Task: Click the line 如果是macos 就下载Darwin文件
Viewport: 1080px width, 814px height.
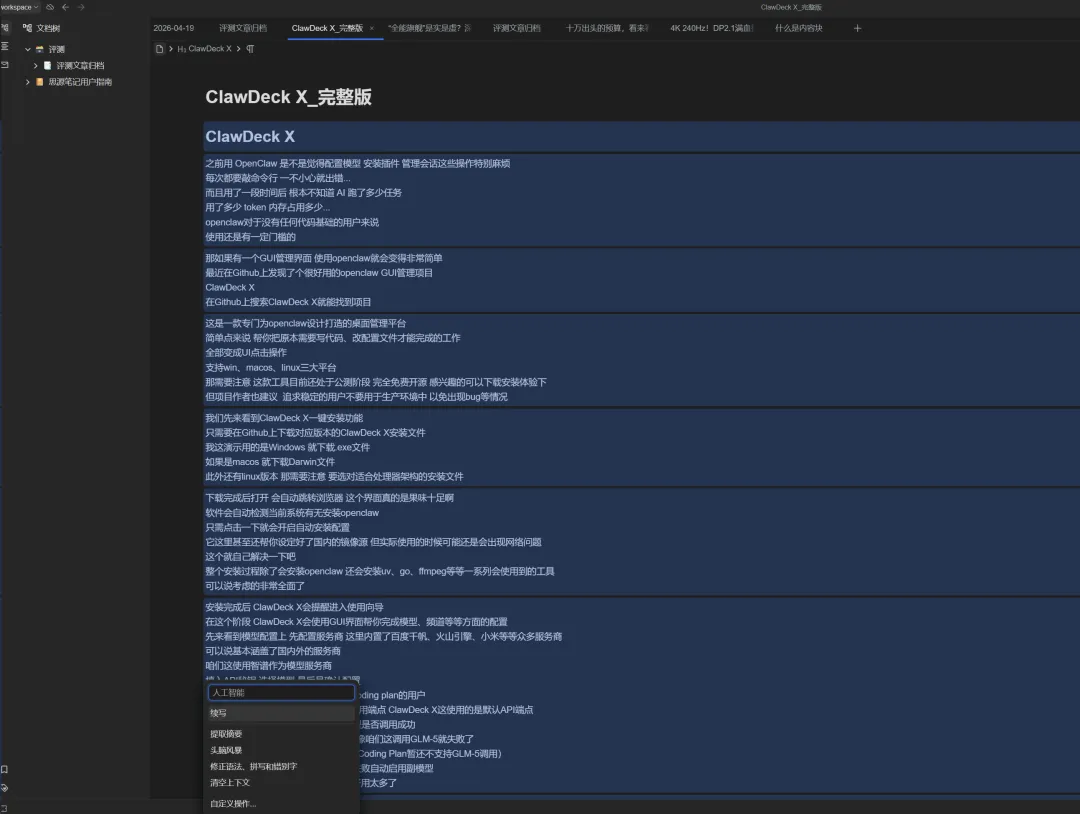Action: pyautogui.click(x=270, y=462)
